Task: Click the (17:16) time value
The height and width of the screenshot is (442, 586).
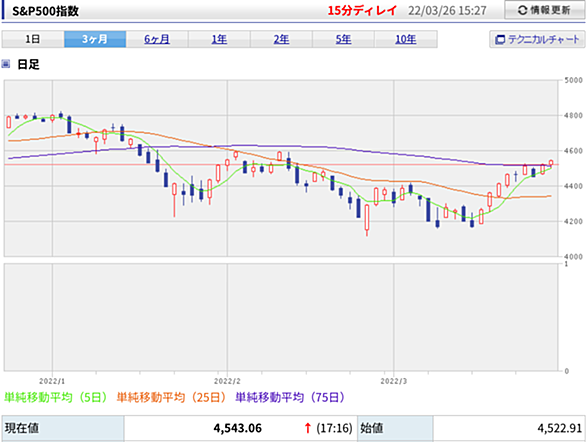Action: click(x=334, y=428)
